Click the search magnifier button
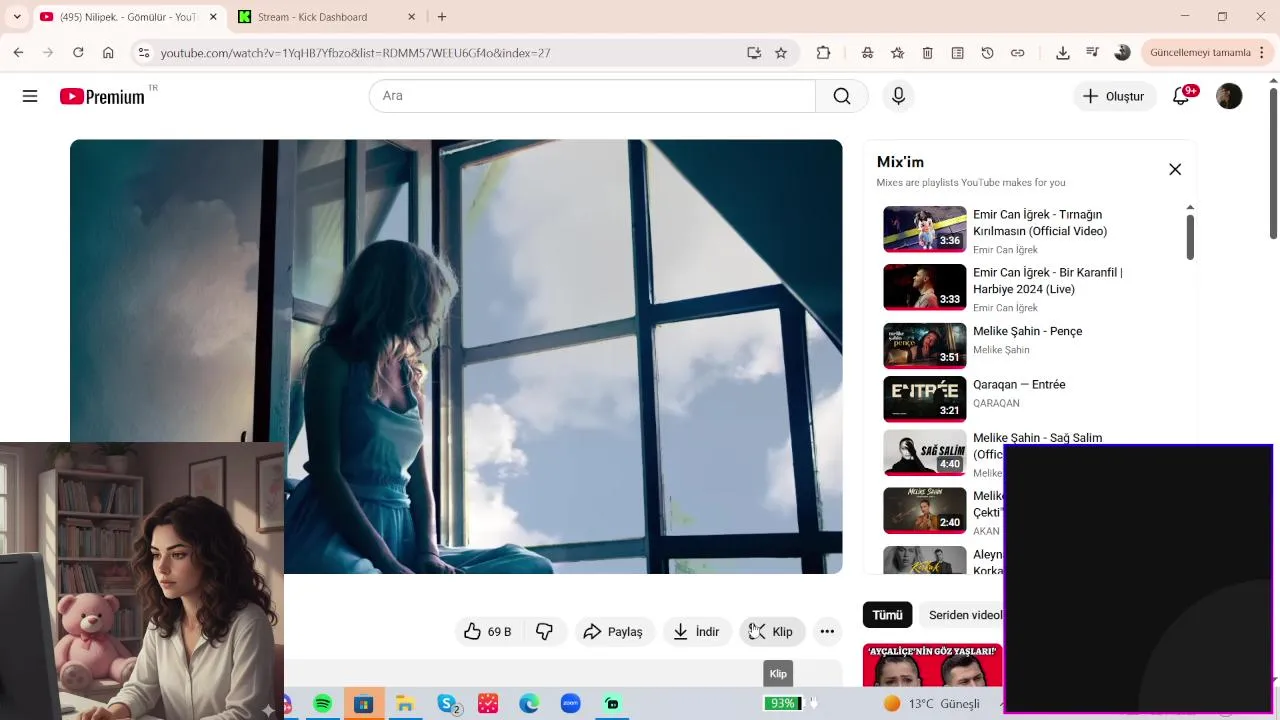The image size is (1280, 720). pyautogui.click(x=842, y=96)
